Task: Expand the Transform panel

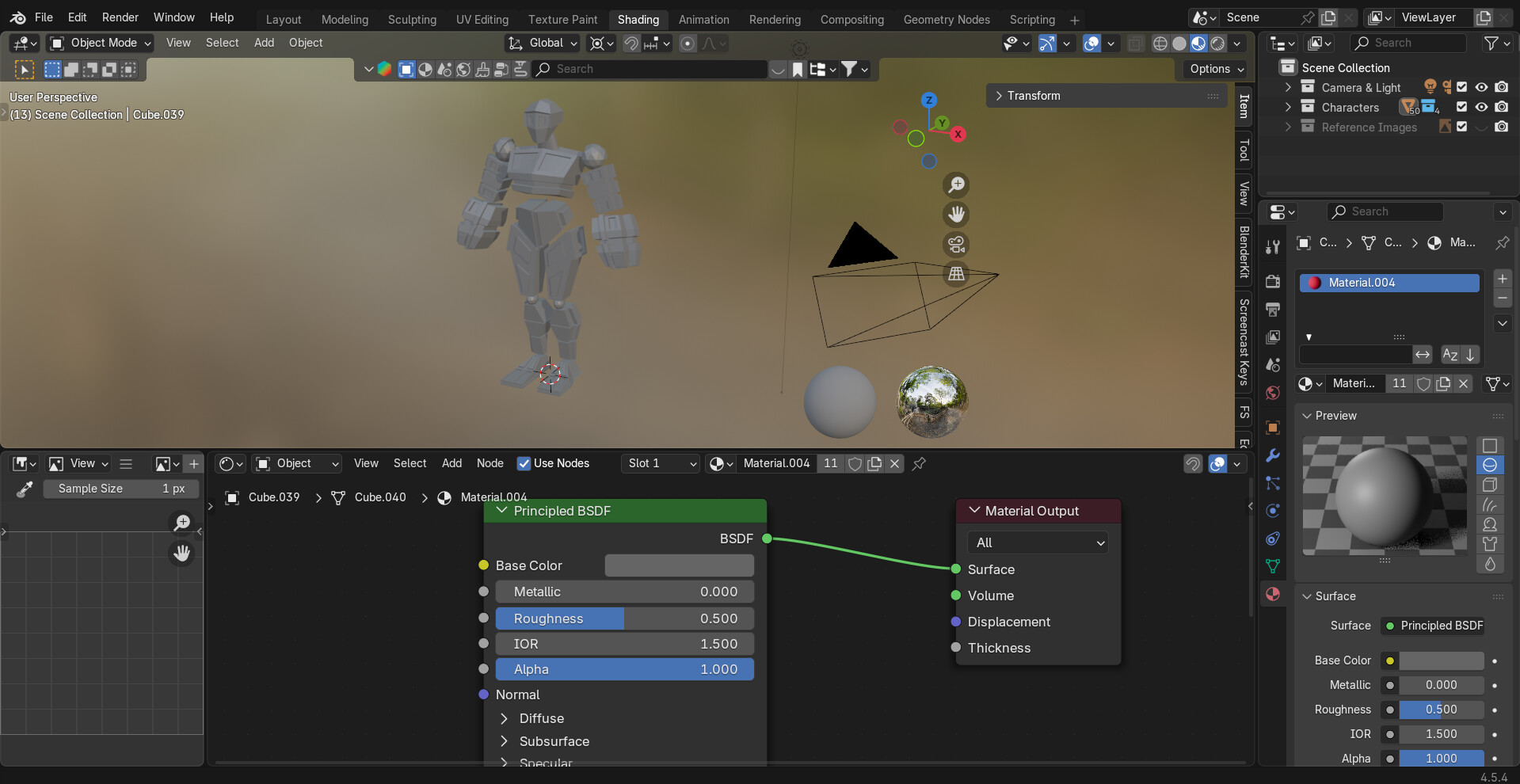Action: pos(1107,96)
